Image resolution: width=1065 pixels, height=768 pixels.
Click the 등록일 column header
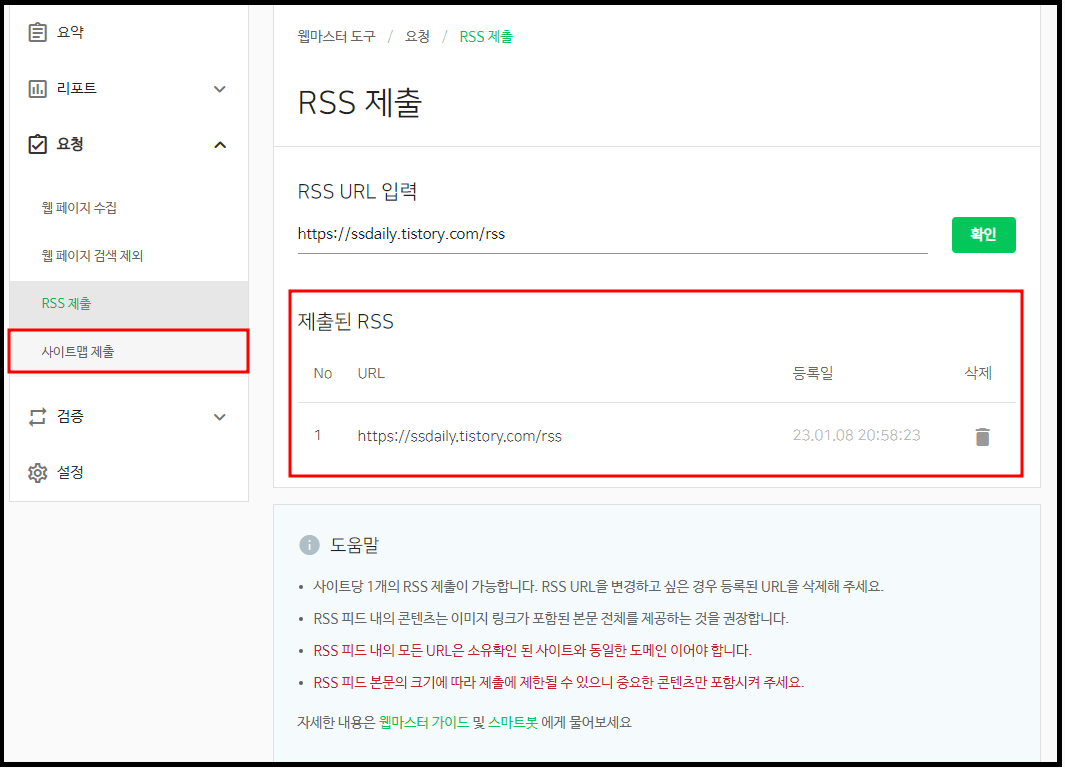click(x=813, y=373)
